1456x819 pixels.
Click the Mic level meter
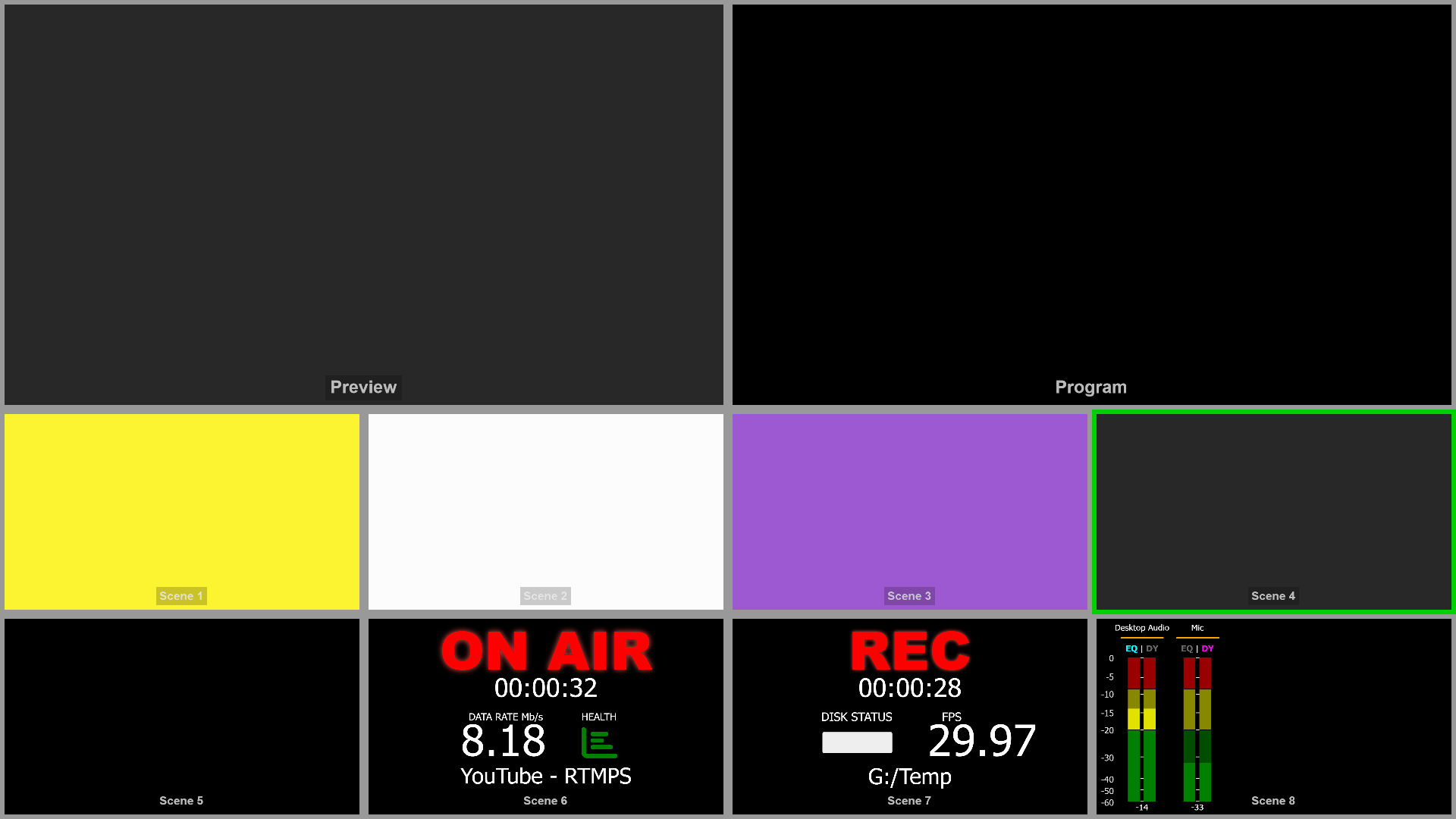tap(1197, 728)
